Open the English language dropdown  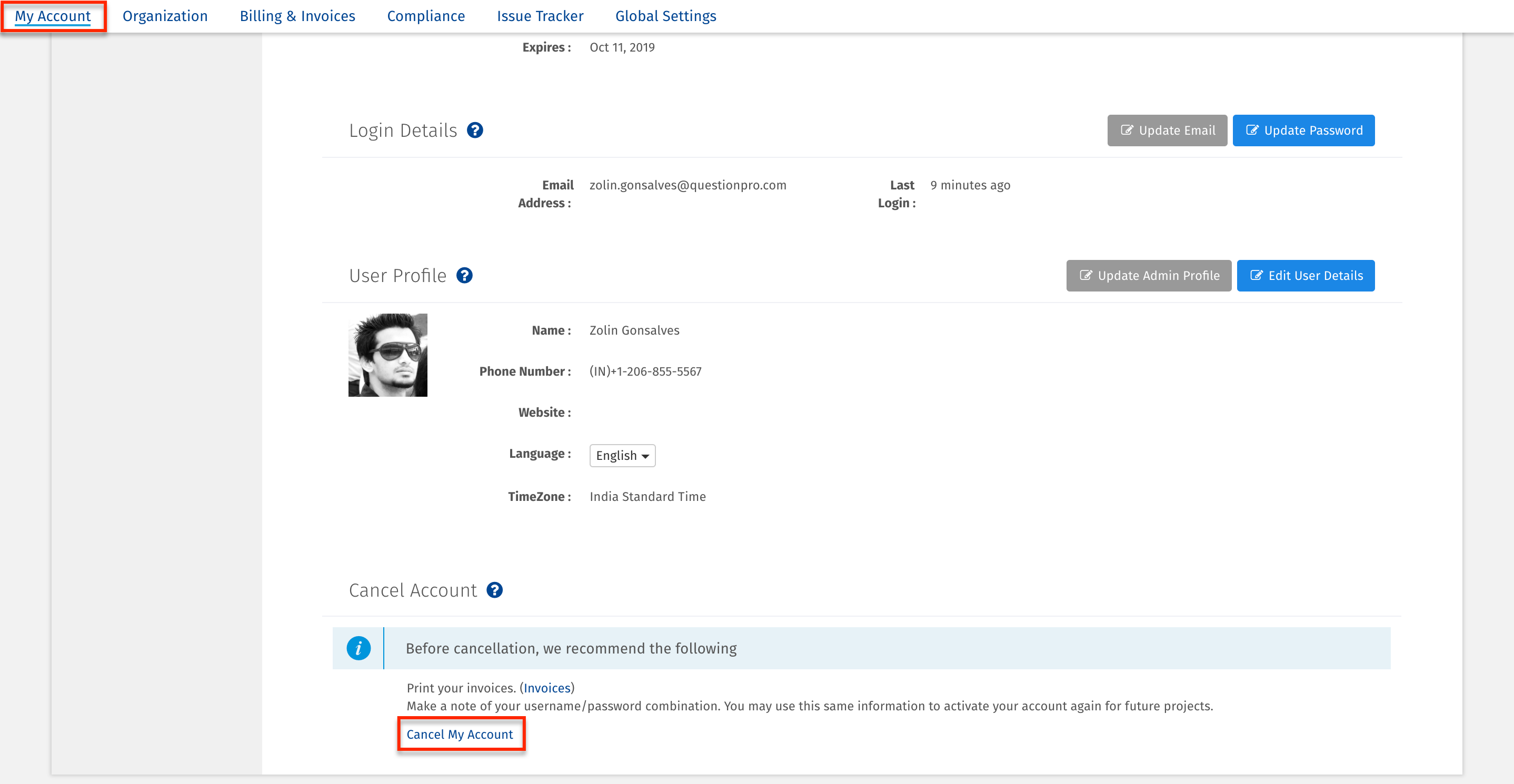click(x=622, y=455)
